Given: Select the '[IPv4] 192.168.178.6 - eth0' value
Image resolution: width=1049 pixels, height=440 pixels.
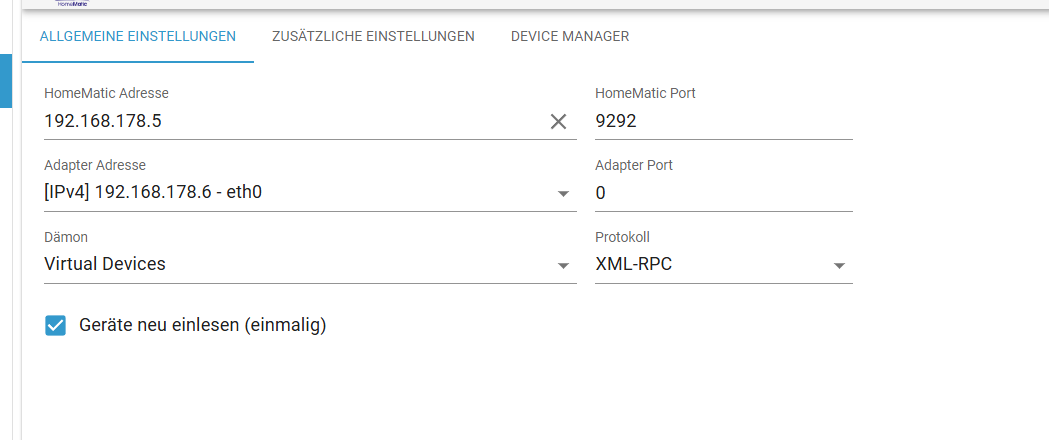Looking at the screenshot, I should 153,193.
